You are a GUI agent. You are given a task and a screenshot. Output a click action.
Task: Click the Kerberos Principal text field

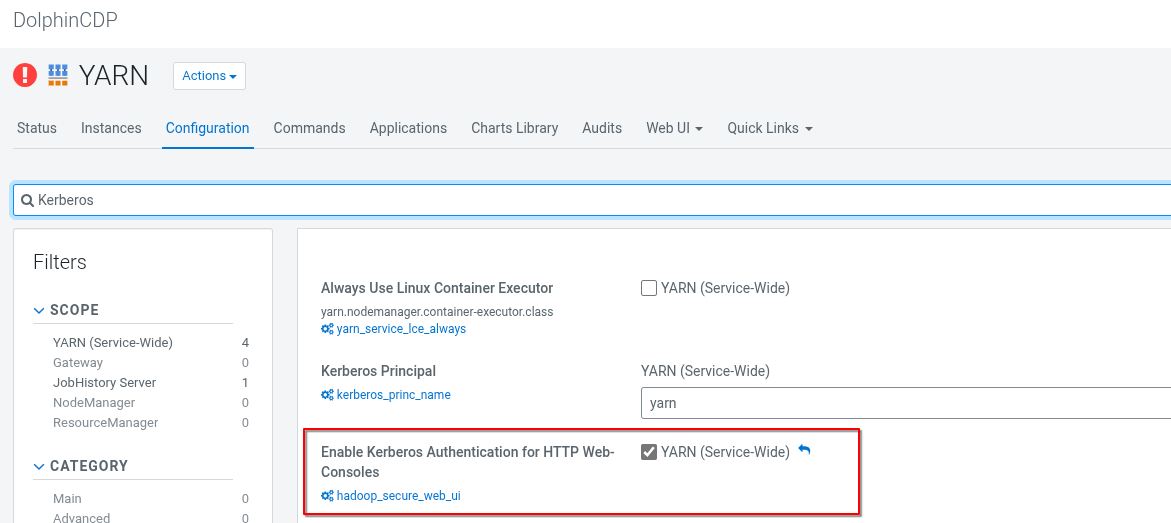click(900, 403)
